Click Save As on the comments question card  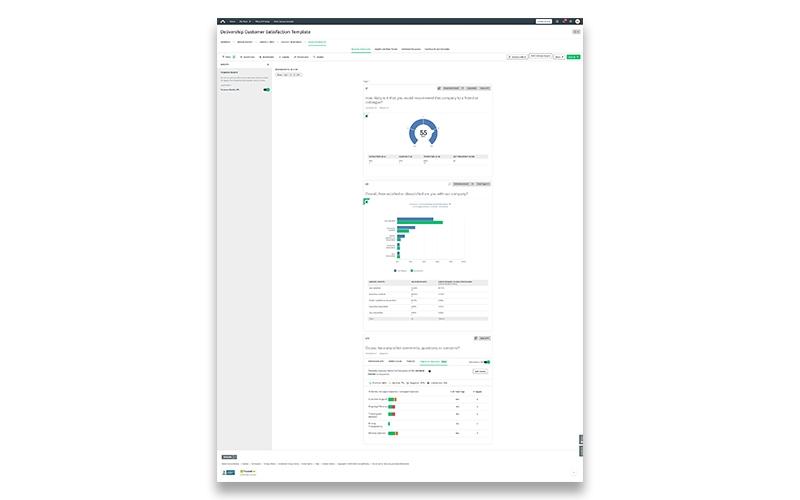click(485, 338)
